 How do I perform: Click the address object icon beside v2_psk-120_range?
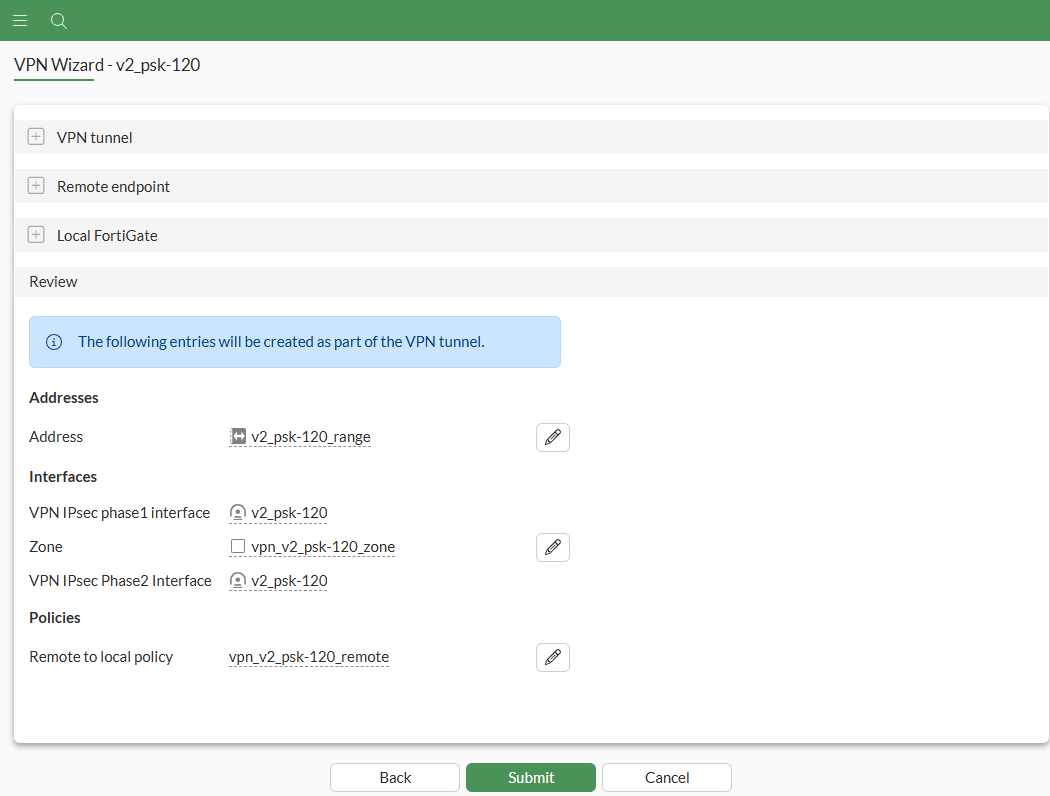236,436
